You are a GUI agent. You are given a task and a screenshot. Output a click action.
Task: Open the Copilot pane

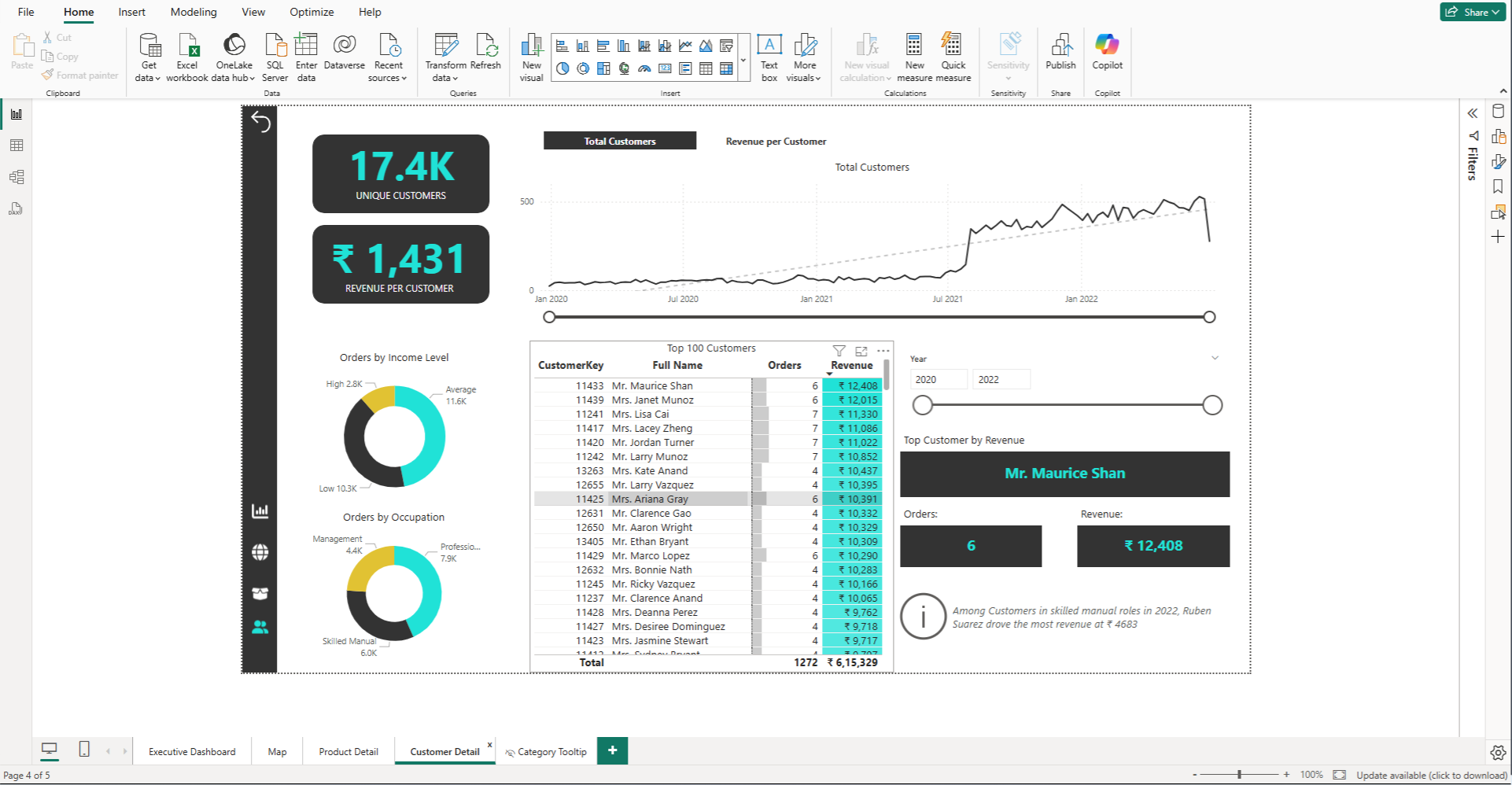tap(1107, 46)
